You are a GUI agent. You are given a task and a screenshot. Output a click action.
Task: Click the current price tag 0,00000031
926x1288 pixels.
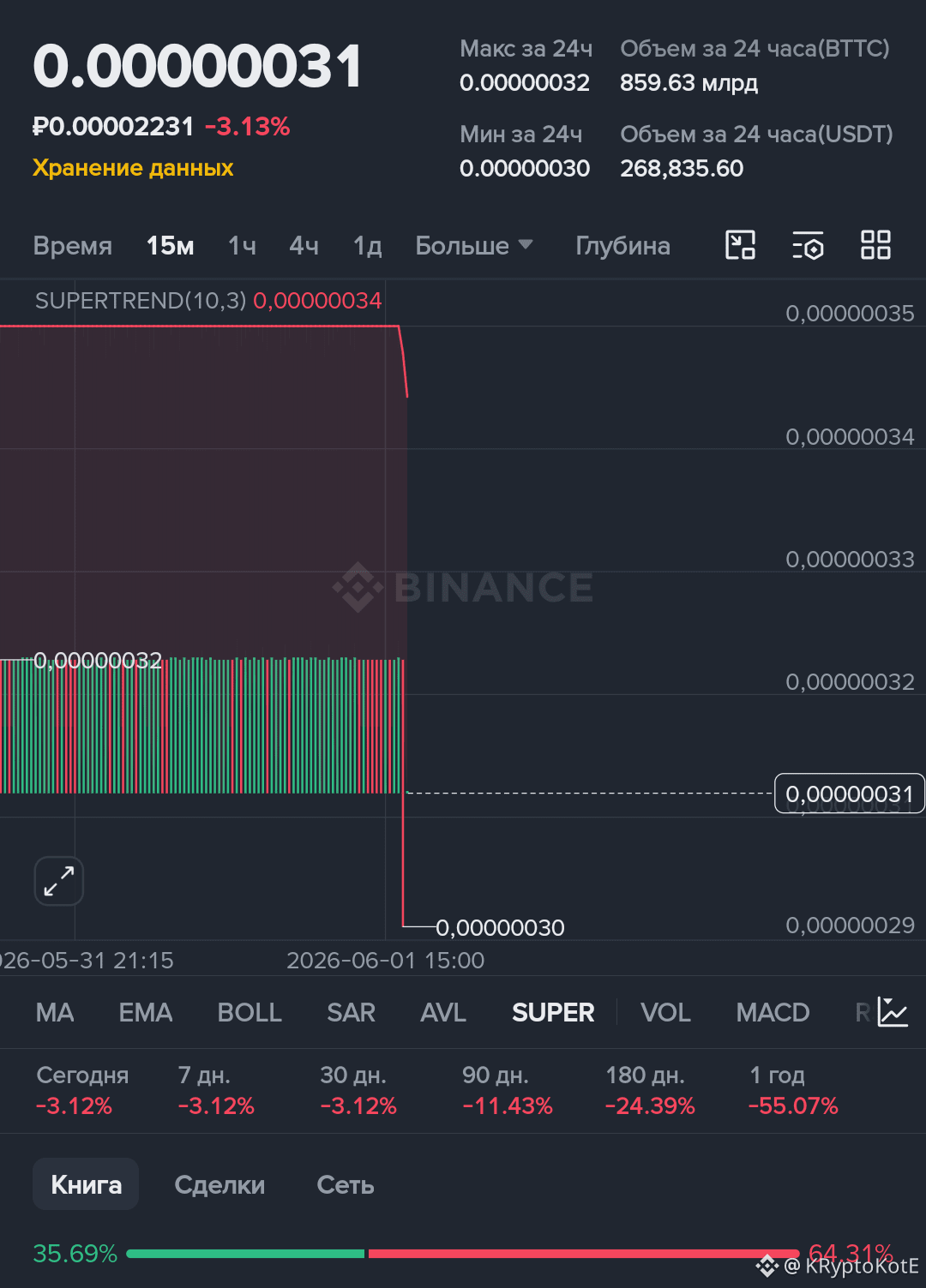pyautogui.click(x=850, y=794)
